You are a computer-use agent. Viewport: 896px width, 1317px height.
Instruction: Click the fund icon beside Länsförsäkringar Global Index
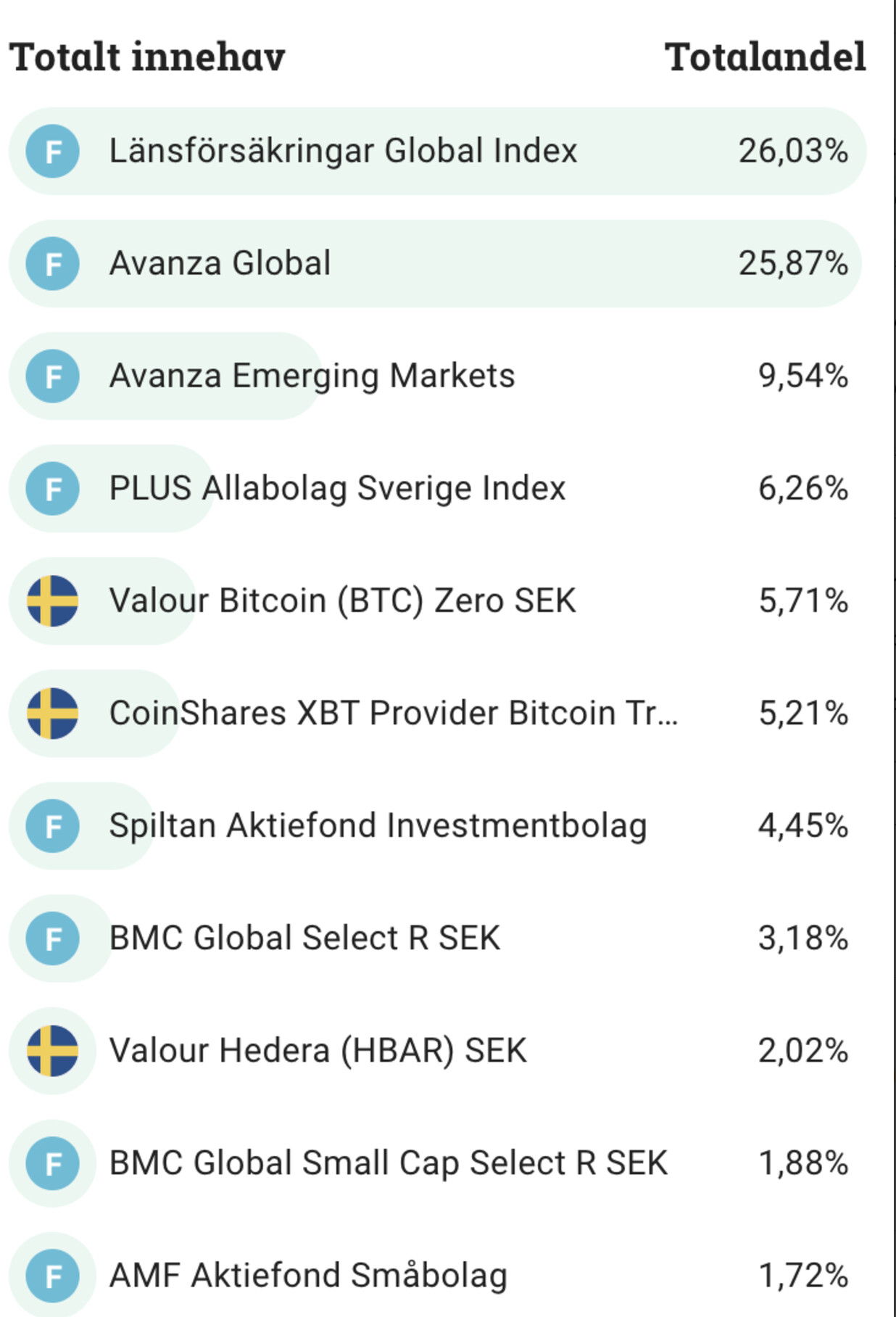point(52,152)
